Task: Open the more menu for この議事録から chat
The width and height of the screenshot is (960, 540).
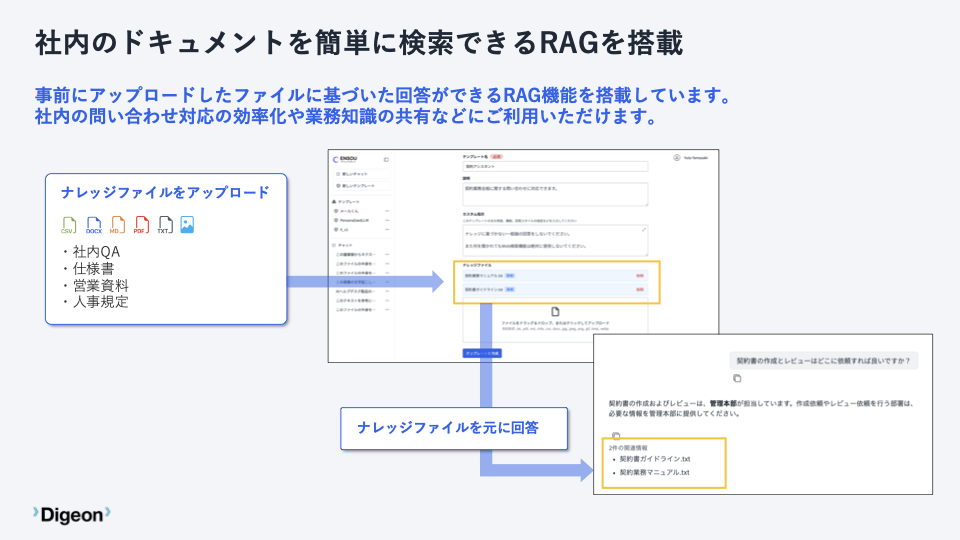Action: (x=387, y=255)
